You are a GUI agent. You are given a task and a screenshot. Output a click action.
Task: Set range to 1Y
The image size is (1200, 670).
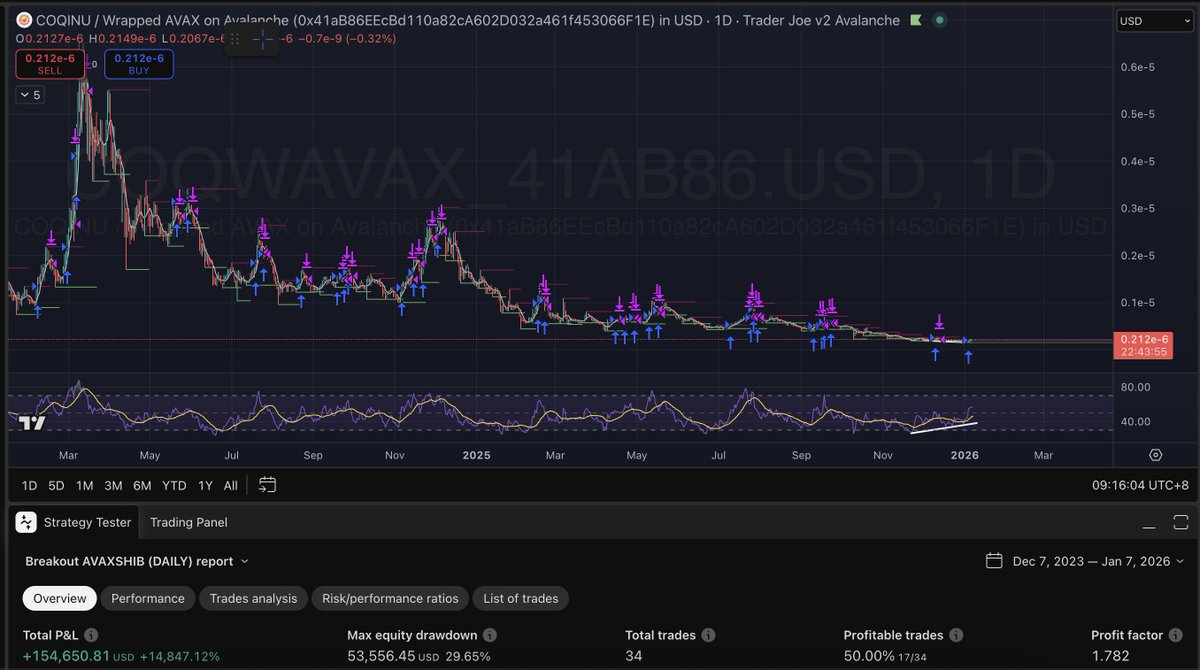click(205, 485)
